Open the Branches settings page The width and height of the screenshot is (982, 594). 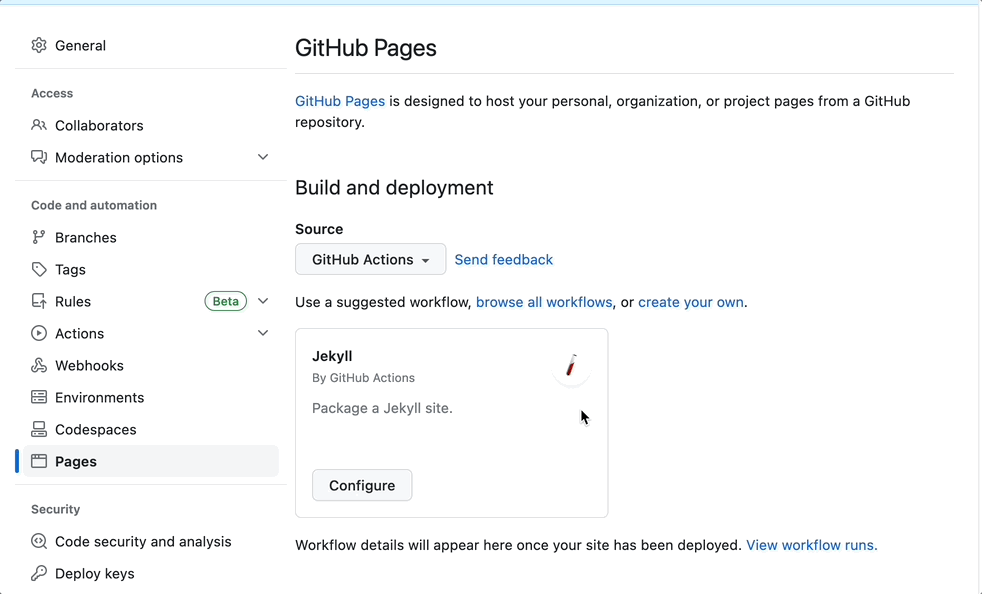point(87,237)
